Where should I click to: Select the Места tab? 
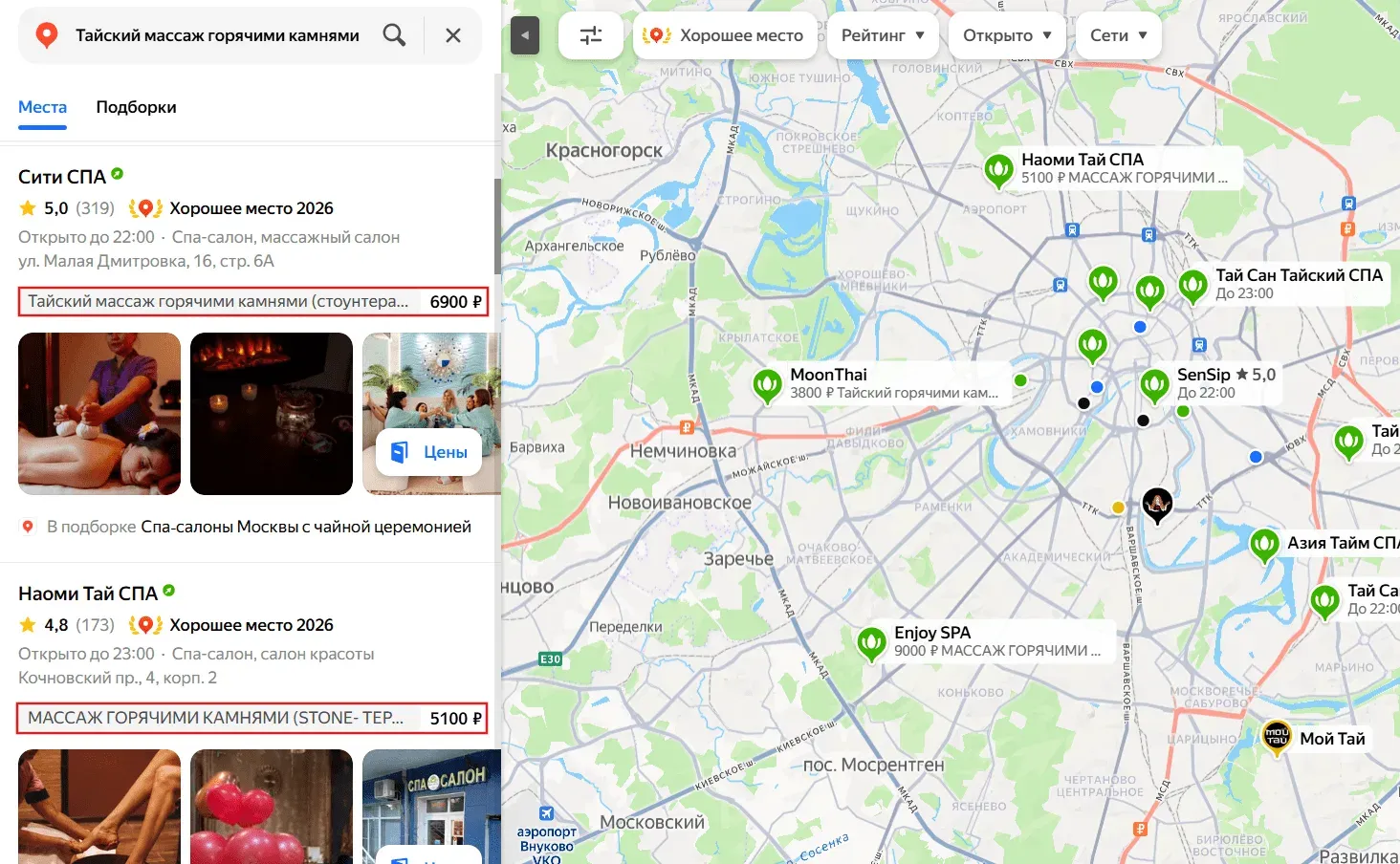(42, 107)
